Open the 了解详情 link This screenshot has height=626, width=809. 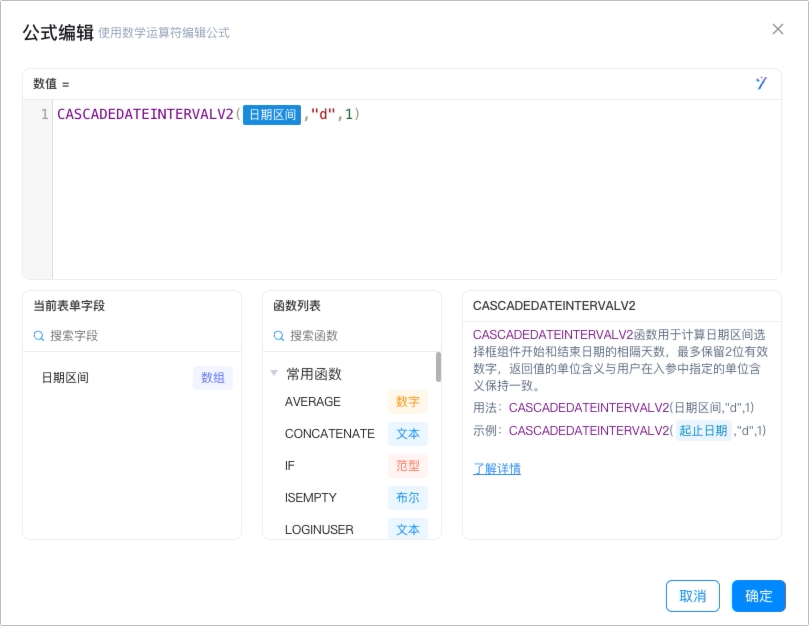click(497, 469)
